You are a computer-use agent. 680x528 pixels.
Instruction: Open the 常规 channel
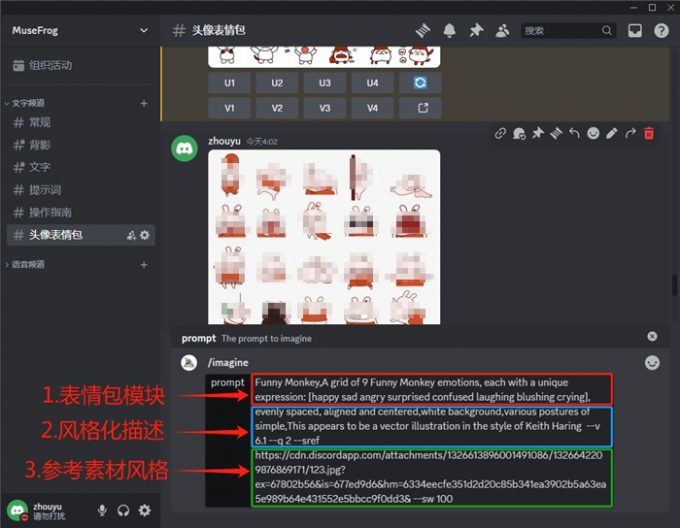(81, 123)
